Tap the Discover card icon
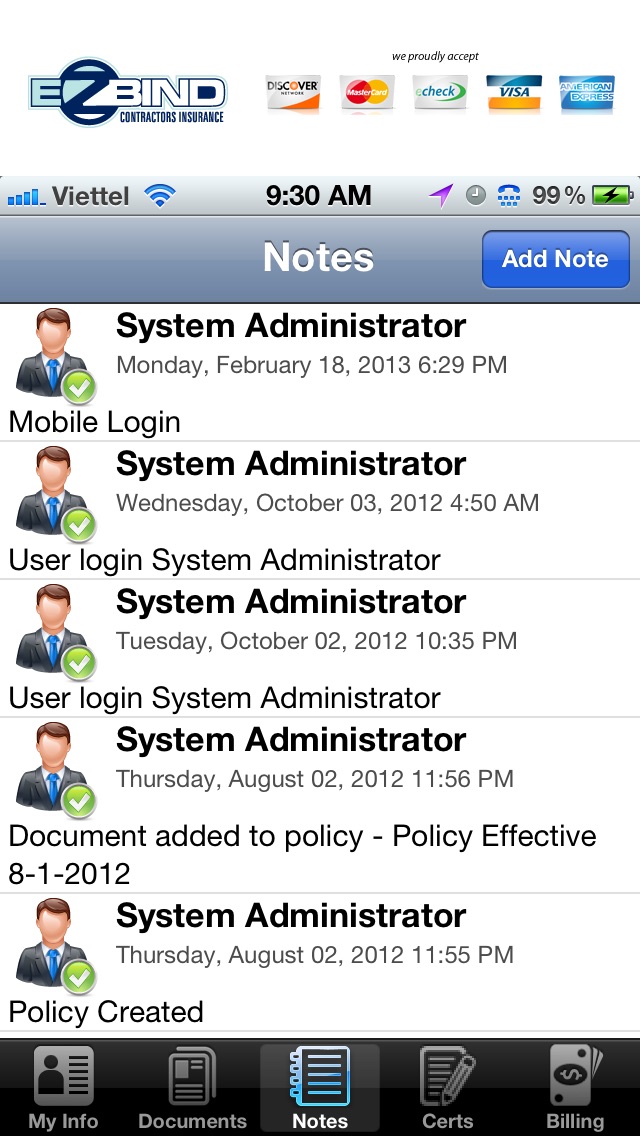Viewport: 640px width, 1136px height. coord(292,93)
